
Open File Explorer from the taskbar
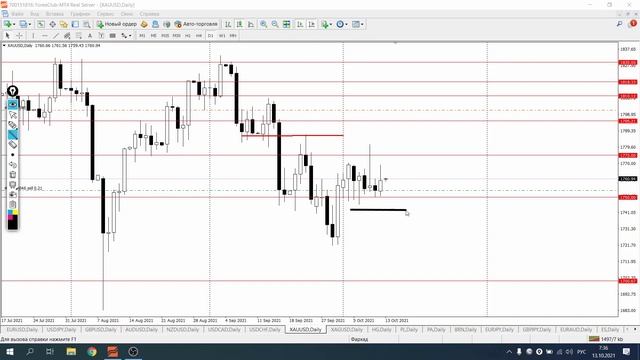71,351
